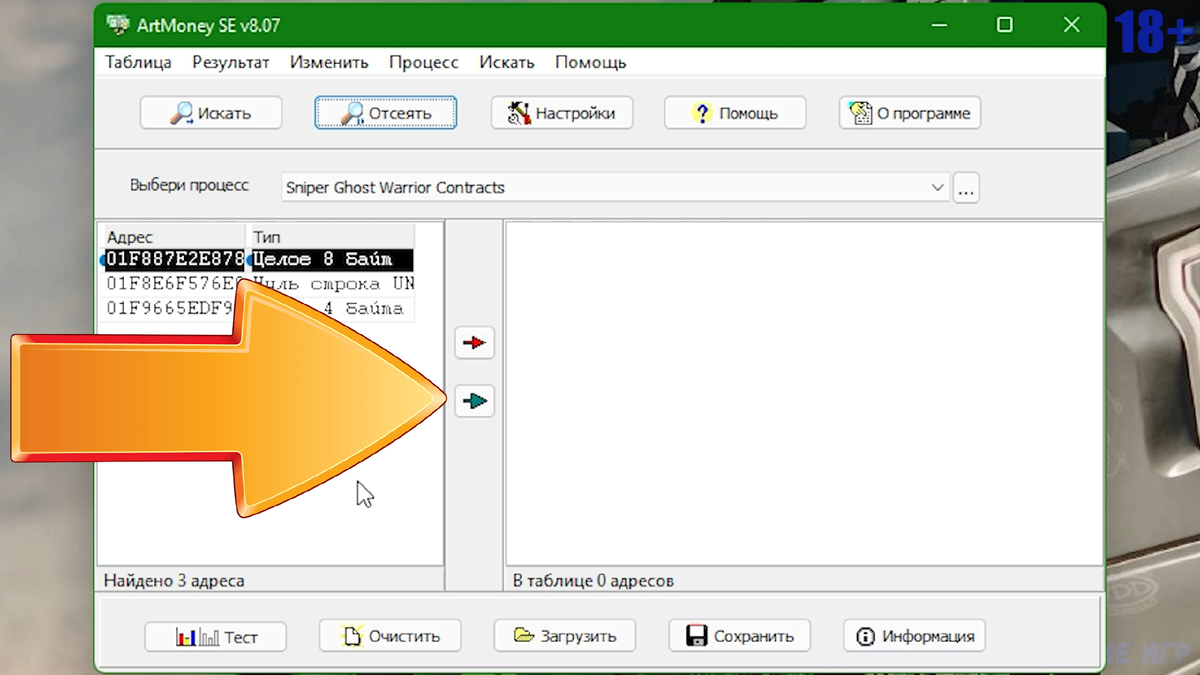The width and height of the screenshot is (1200, 675).
Task: Open the Помощь menu in menu bar
Action: [590, 62]
